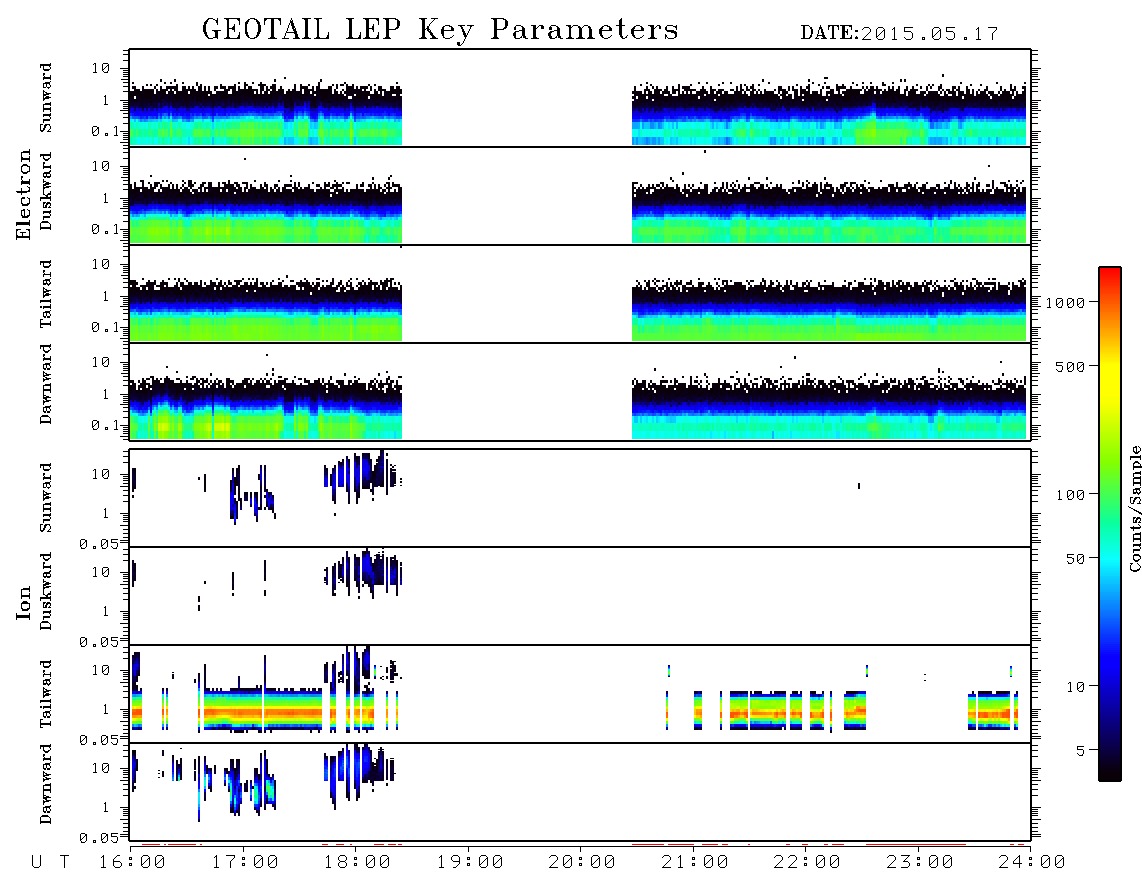1142x880 pixels.
Task: Click the Ion group axis label
Action: 24,602
